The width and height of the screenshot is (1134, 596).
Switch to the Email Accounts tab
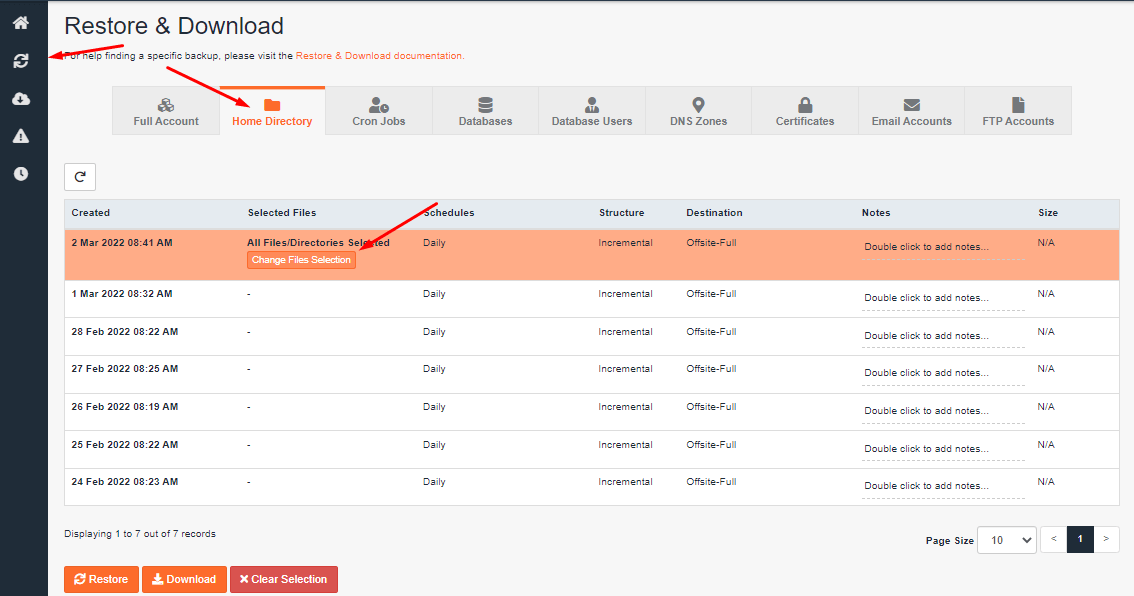tap(911, 111)
